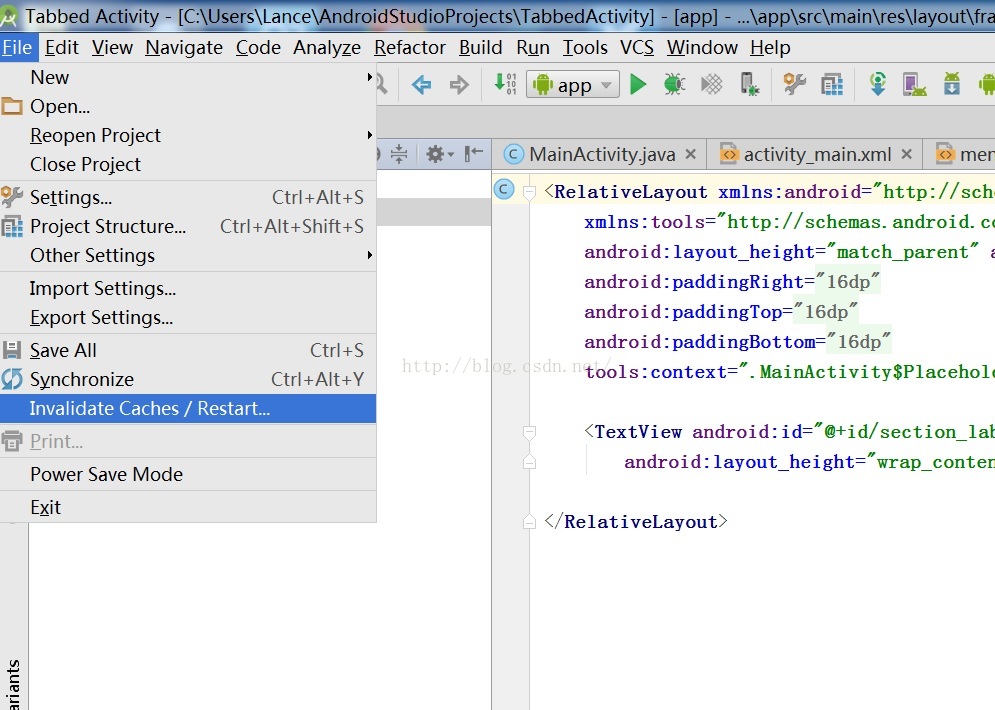The width and height of the screenshot is (995, 710).
Task: Select Import Settings... menu entry
Action: tap(188, 289)
